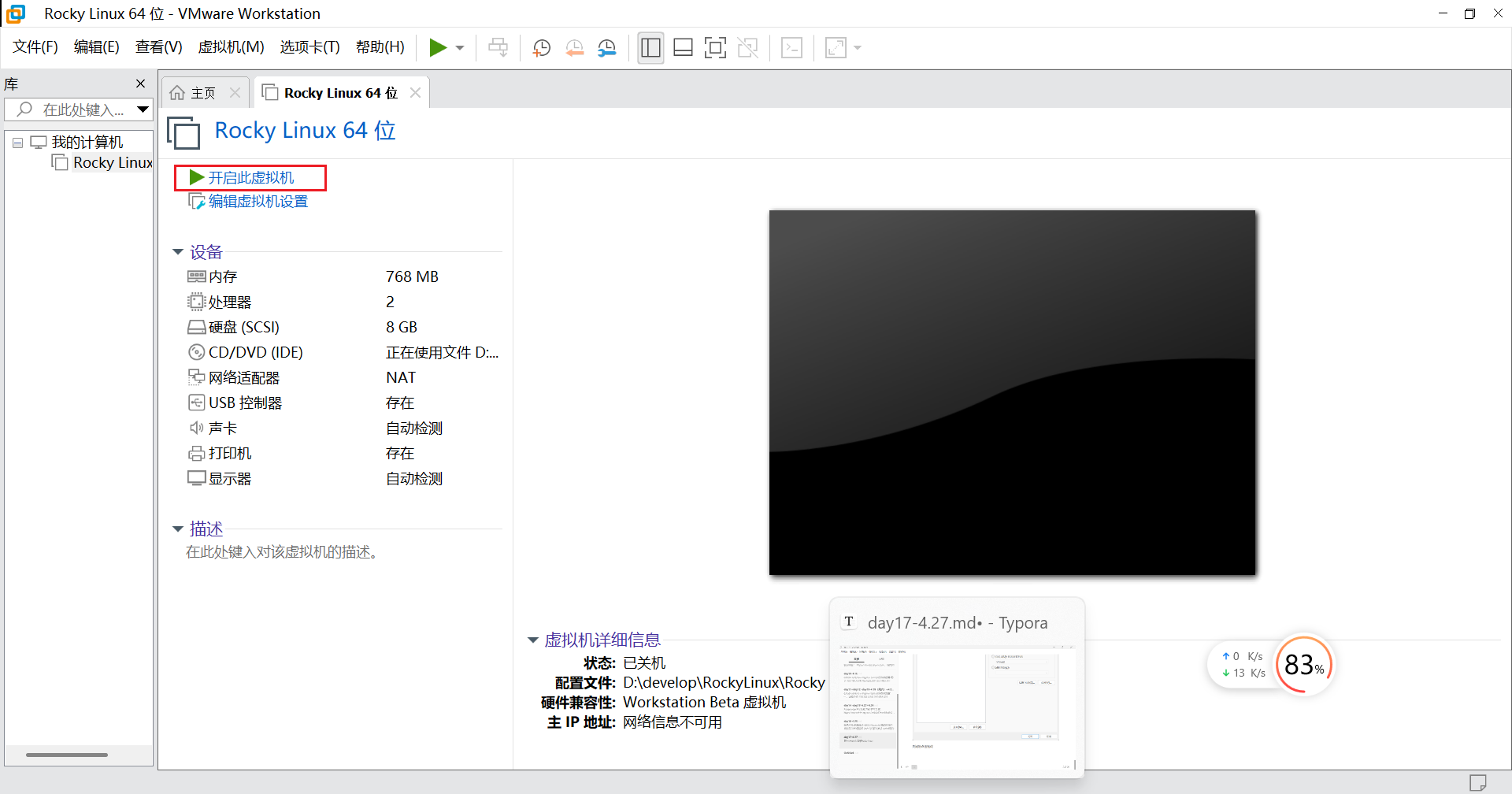Open the 编辑(E) menu
1512x794 pixels.
[97, 47]
